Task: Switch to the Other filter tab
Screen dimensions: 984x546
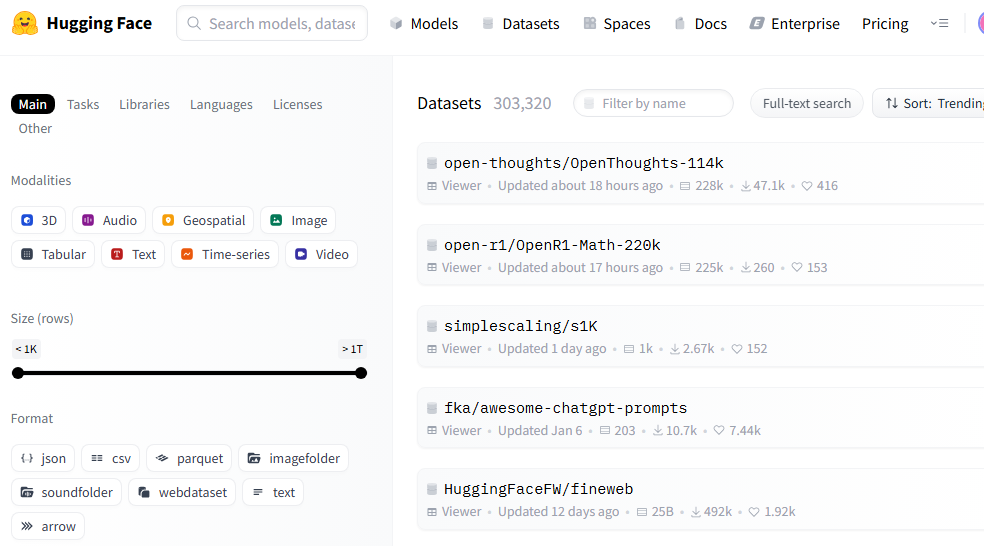Action: tap(35, 128)
